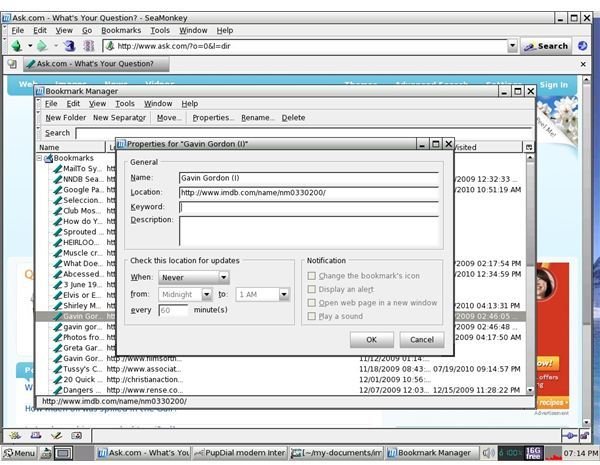This screenshot has height=465, width=600.
Task: Click Move... in Bookmark Manager toolbar
Action: click(x=169, y=118)
